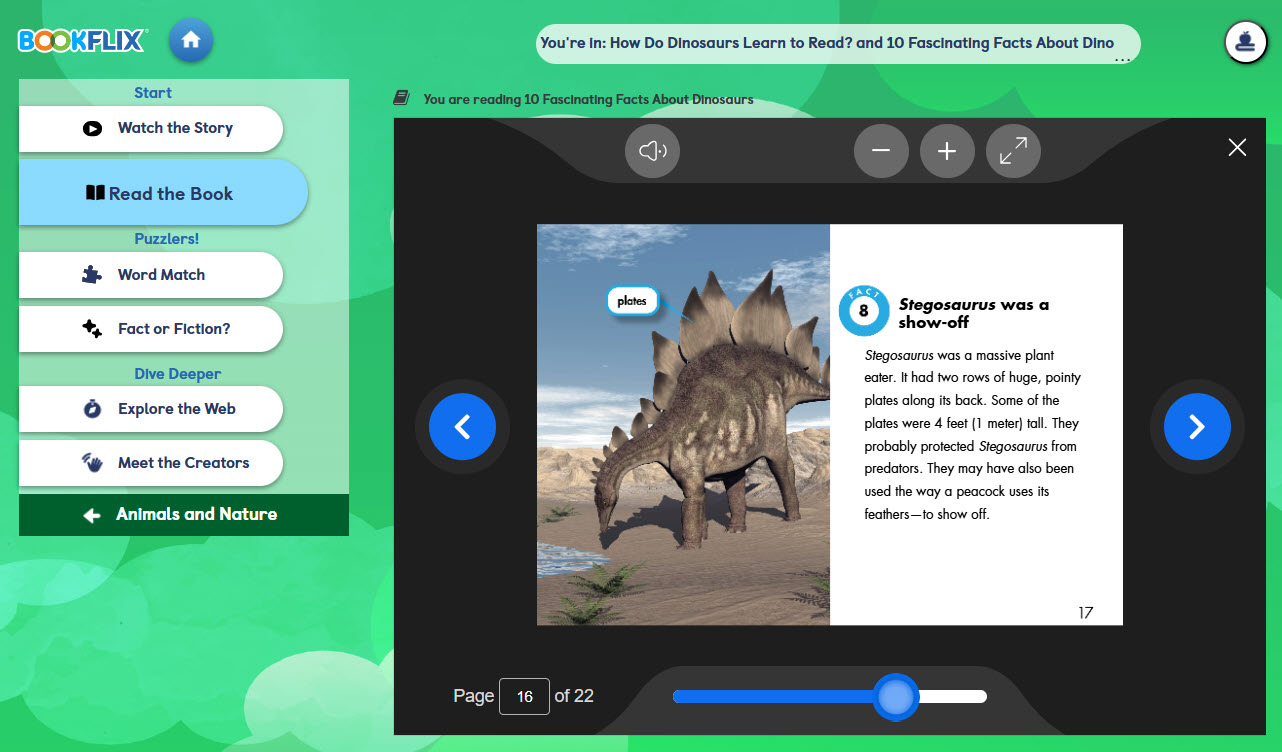
Task: Go back to Animals and Nature
Action: click(x=184, y=515)
